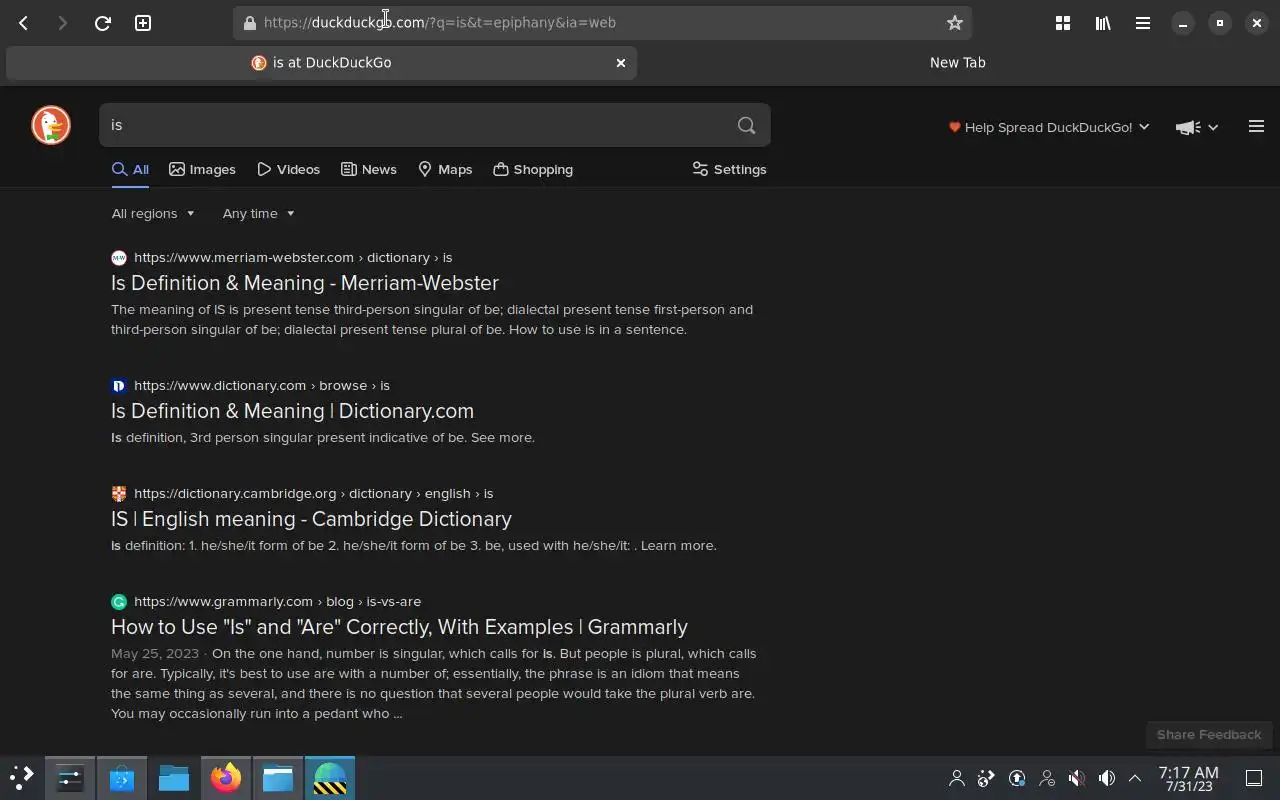Expand hidden system tray icons arrow
Image resolution: width=1280 pixels, height=800 pixels.
tap(1135, 778)
